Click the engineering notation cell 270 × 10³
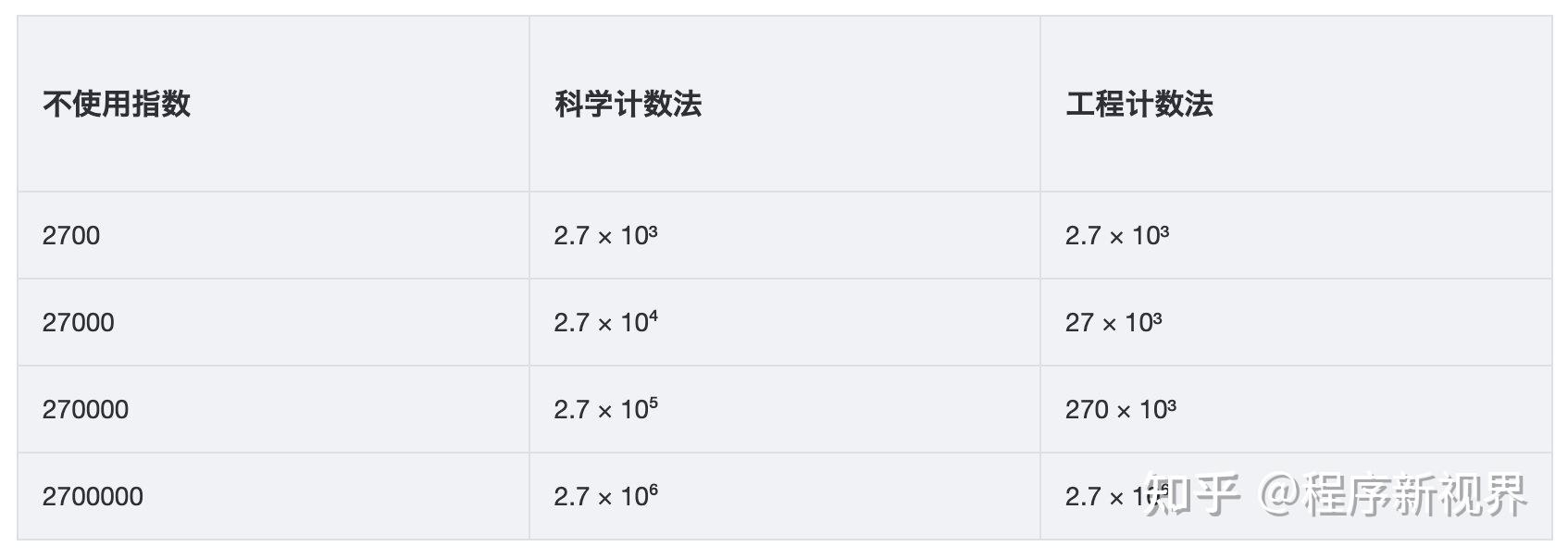Screen dimensions: 1568x559 [1296, 409]
